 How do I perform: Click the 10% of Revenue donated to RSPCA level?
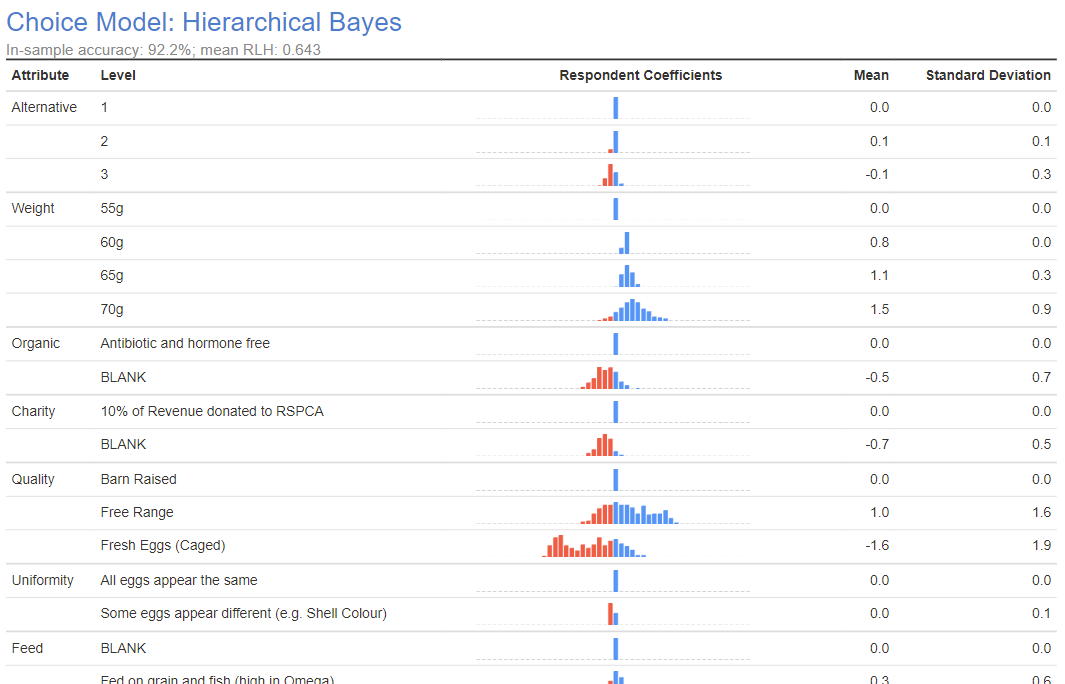click(x=211, y=411)
